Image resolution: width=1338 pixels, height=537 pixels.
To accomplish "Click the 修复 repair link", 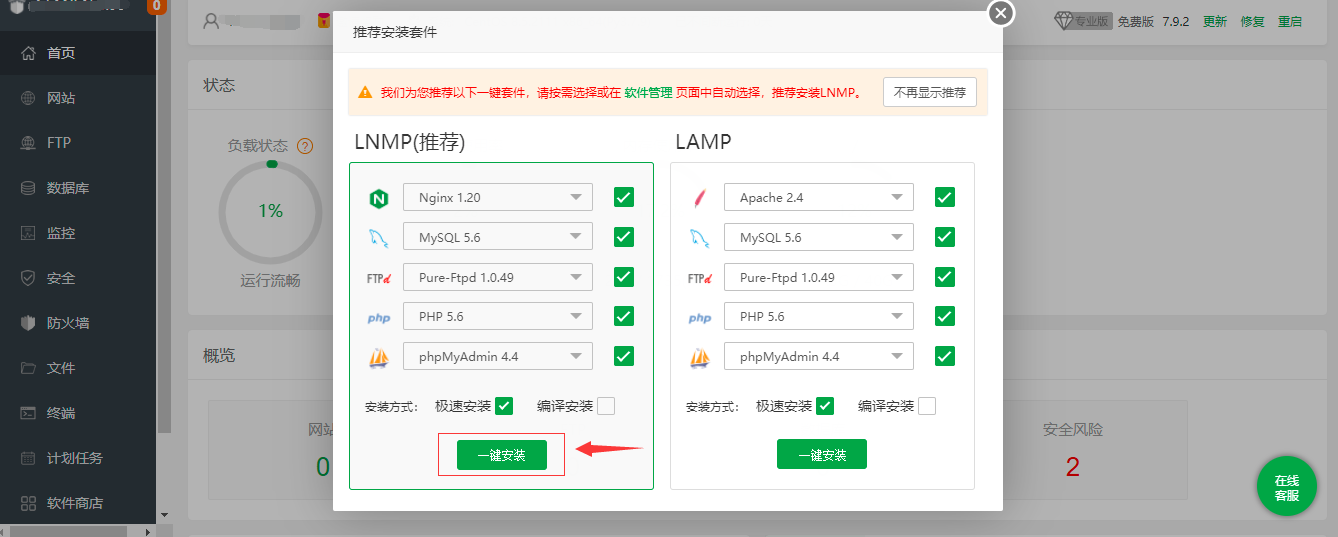I will (1253, 21).
